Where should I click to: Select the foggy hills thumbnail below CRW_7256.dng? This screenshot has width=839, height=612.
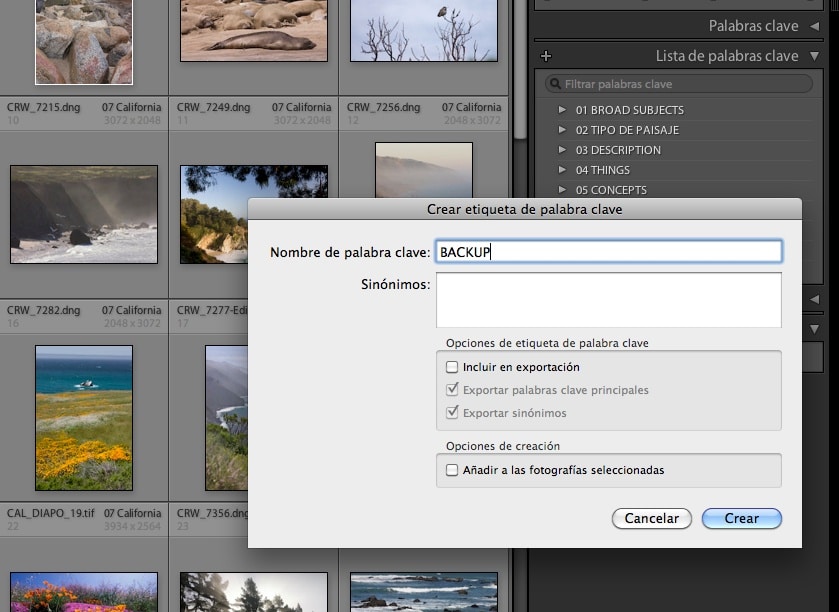pos(424,170)
